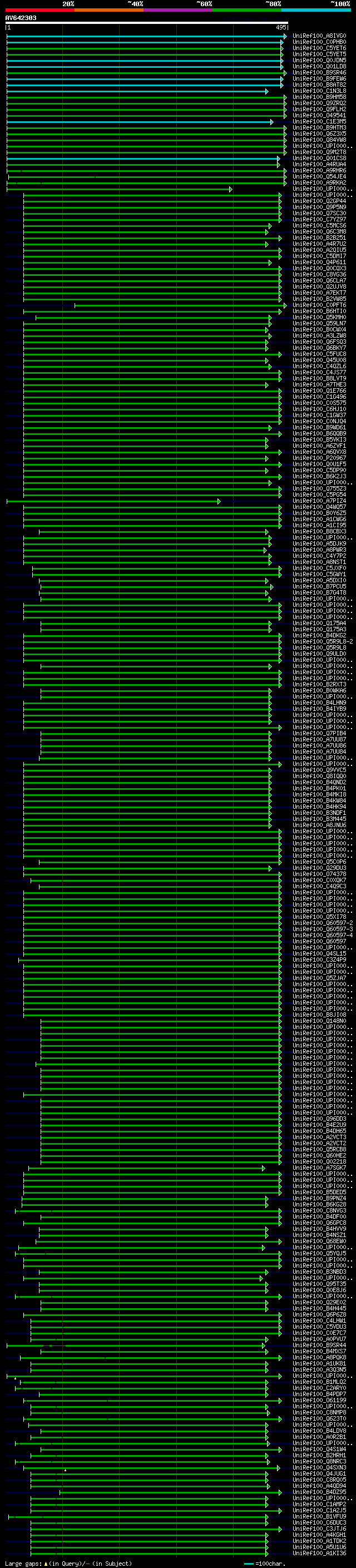Viewport: 356px width, 1568px height.
Task: Click the UniRef100_A7PIZ4 entry
Action: click(x=319, y=501)
